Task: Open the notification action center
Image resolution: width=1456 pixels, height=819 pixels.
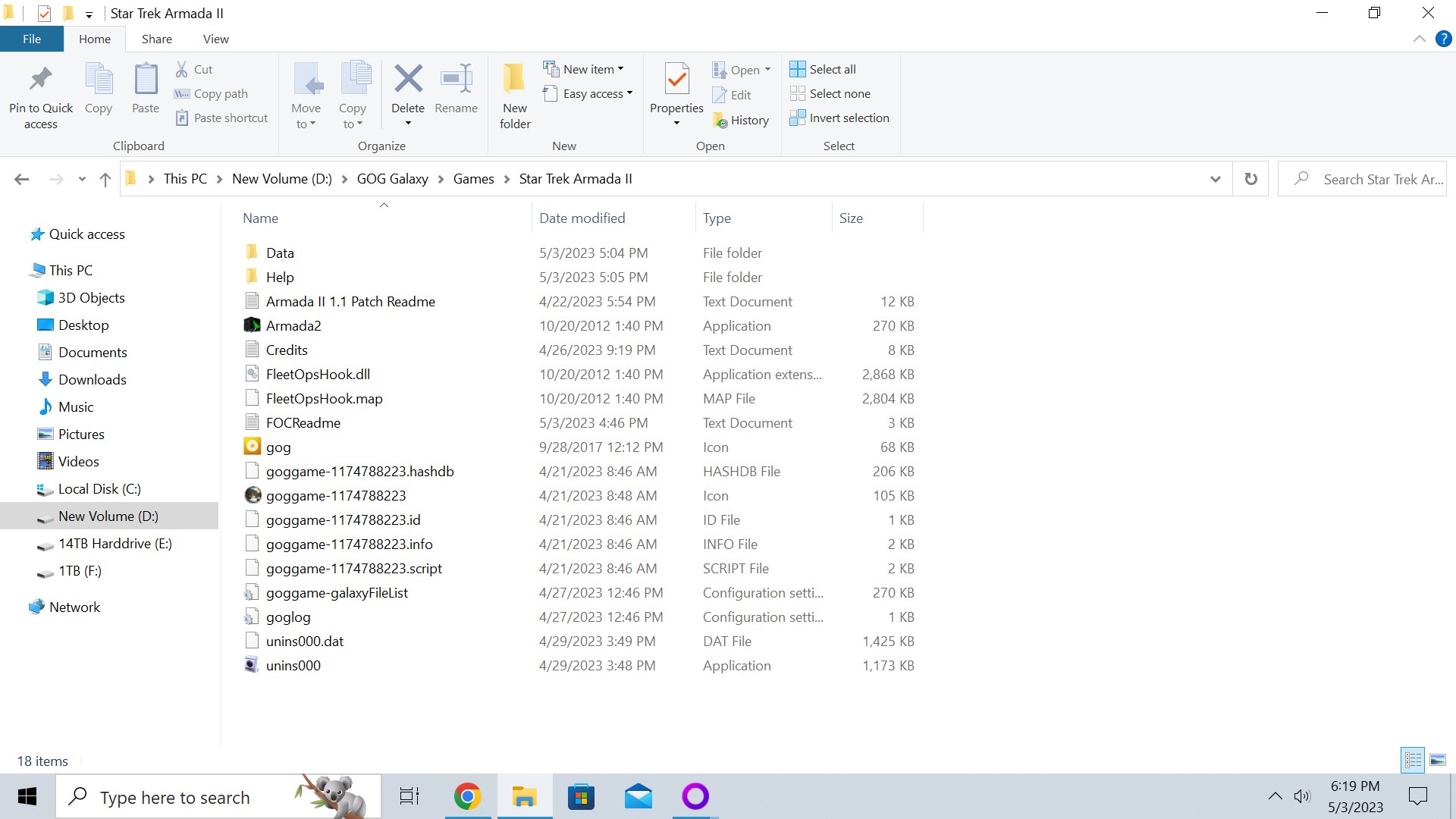Action: (1417, 796)
